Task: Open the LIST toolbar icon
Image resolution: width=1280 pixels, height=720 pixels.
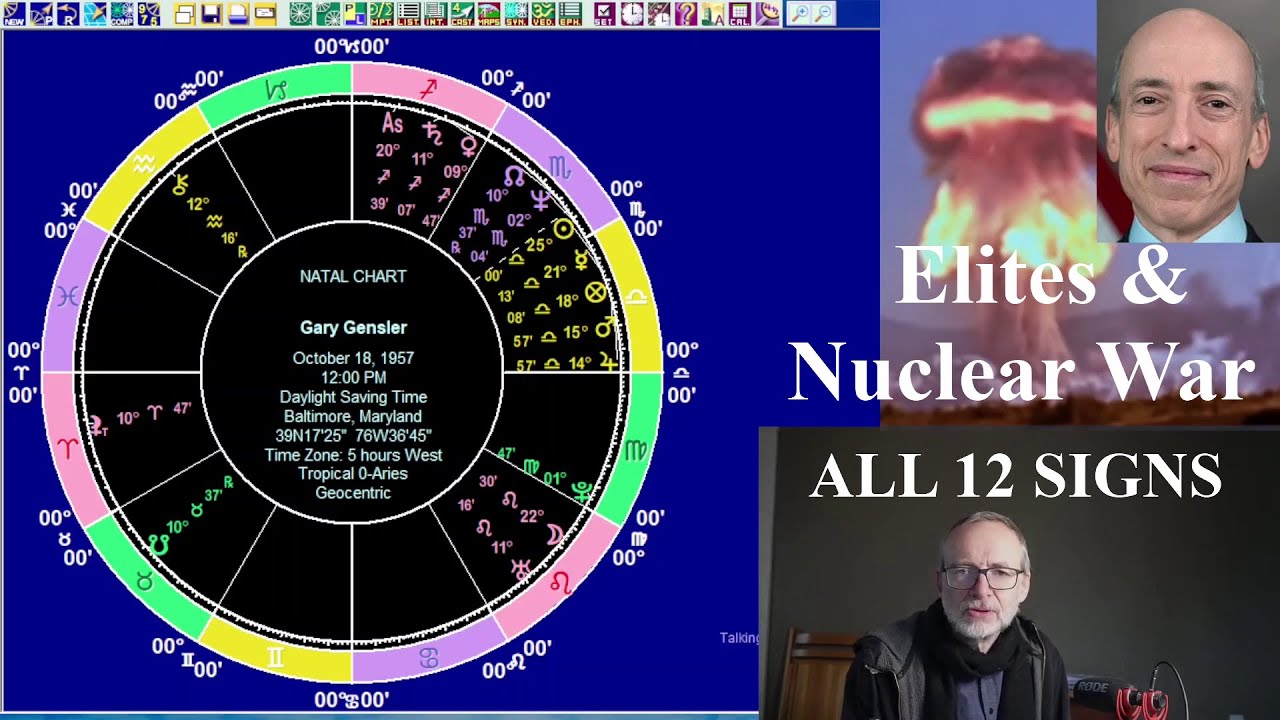Action: point(409,14)
